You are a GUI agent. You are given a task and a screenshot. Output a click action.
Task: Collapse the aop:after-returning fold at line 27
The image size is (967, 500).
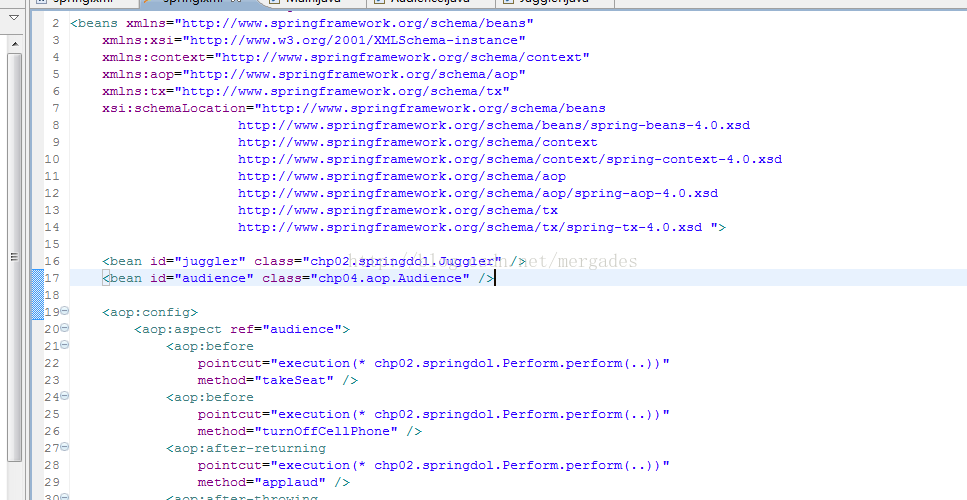(x=65, y=447)
